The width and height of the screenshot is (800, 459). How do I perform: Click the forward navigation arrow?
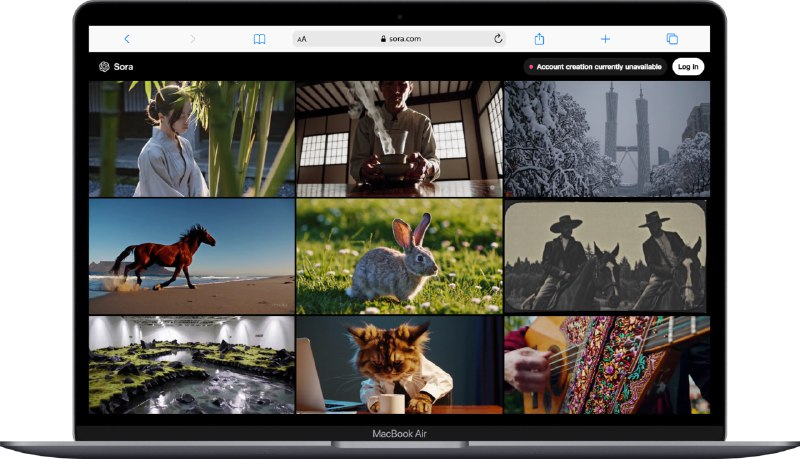(192, 39)
